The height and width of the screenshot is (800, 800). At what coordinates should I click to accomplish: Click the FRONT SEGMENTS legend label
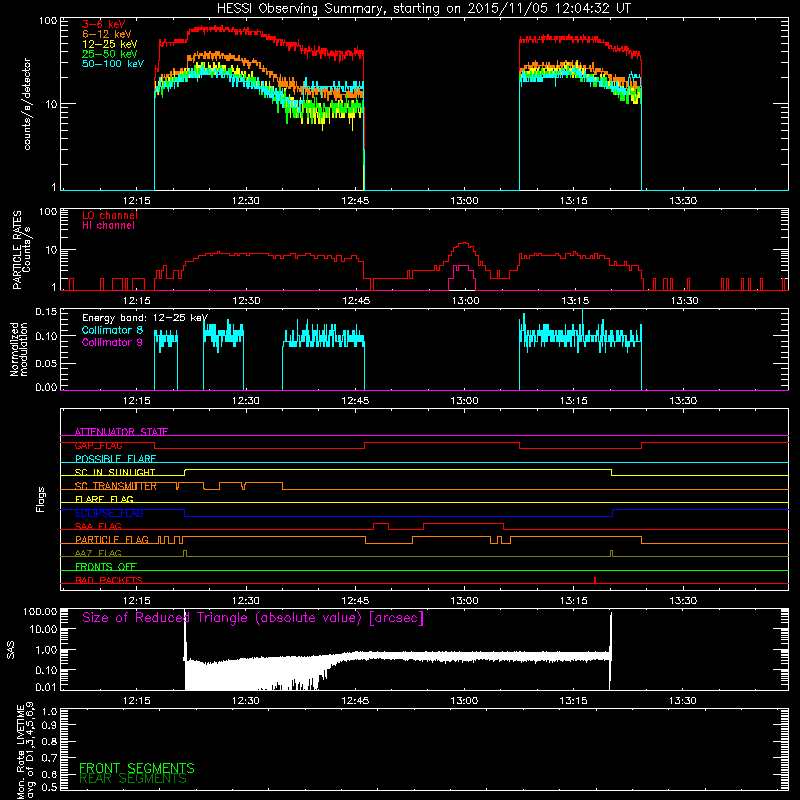point(137,768)
